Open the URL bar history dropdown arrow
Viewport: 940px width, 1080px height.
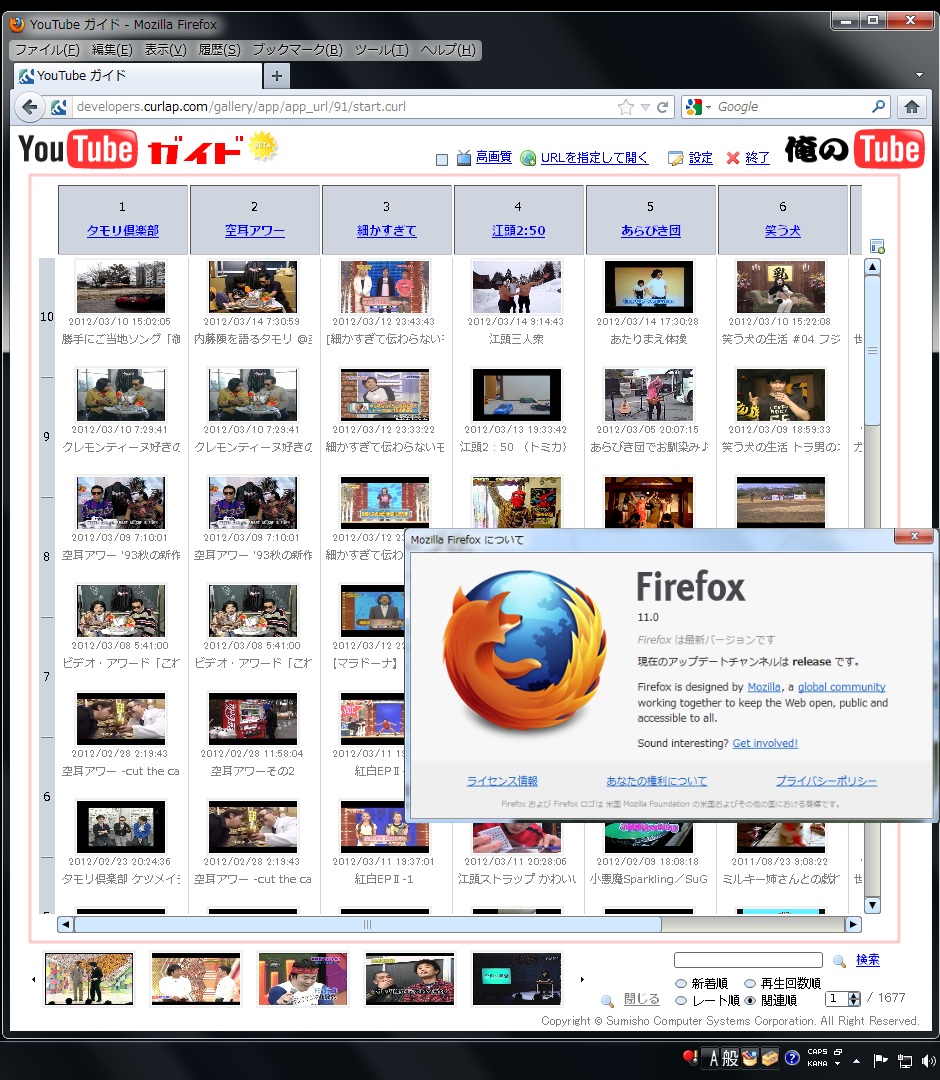pyautogui.click(x=645, y=107)
